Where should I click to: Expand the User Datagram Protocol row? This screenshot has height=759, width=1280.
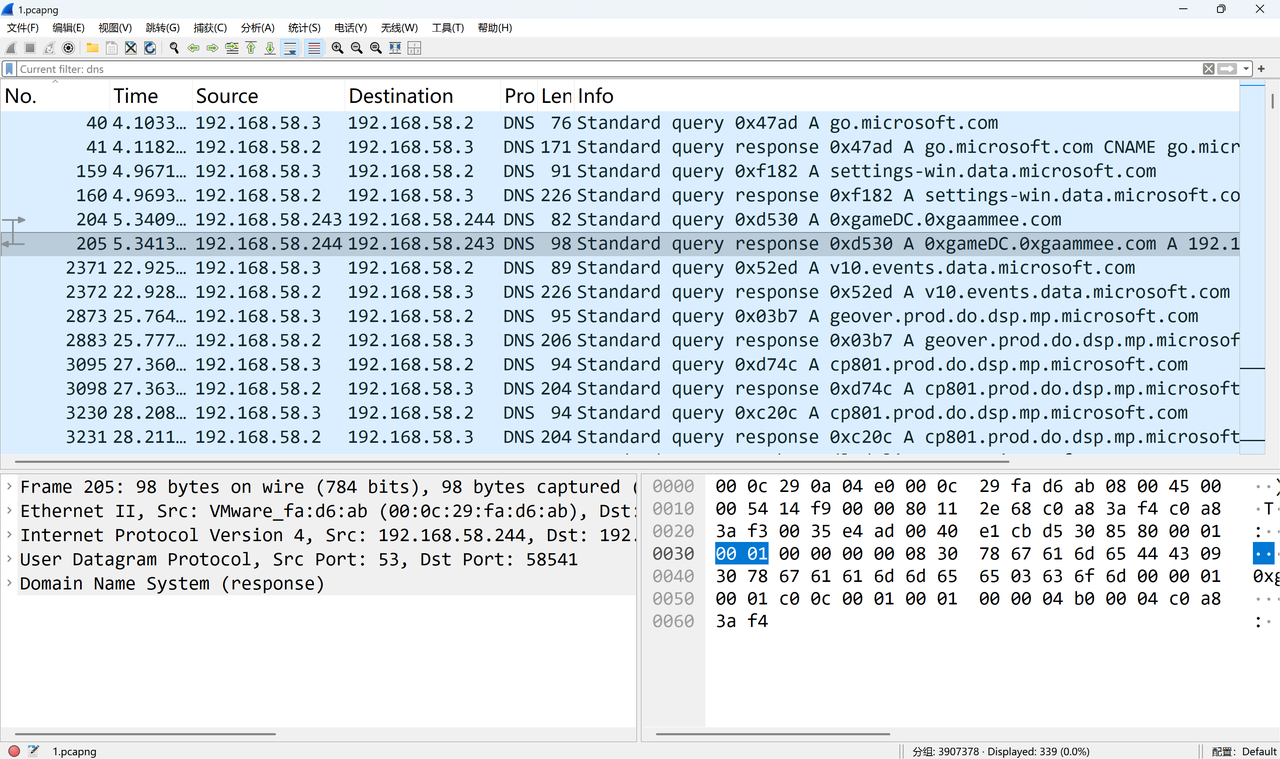9,559
